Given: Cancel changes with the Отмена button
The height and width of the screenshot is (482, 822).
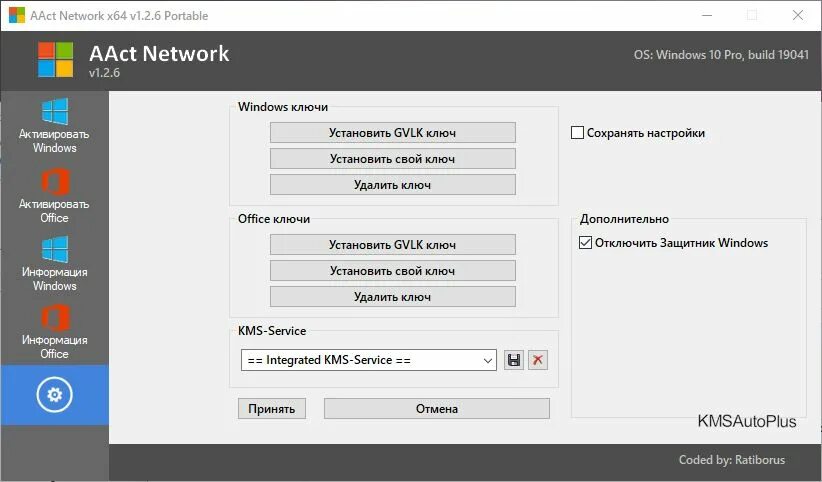Looking at the screenshot, I should 437,409.
